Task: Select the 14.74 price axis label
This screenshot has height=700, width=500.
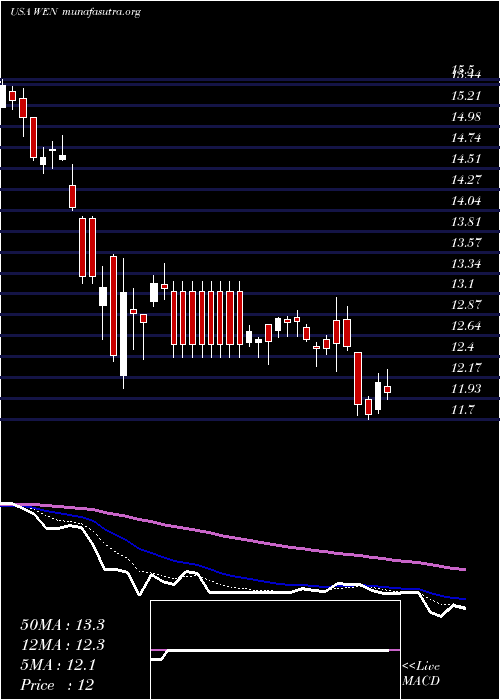Action: tap(466, 138)
